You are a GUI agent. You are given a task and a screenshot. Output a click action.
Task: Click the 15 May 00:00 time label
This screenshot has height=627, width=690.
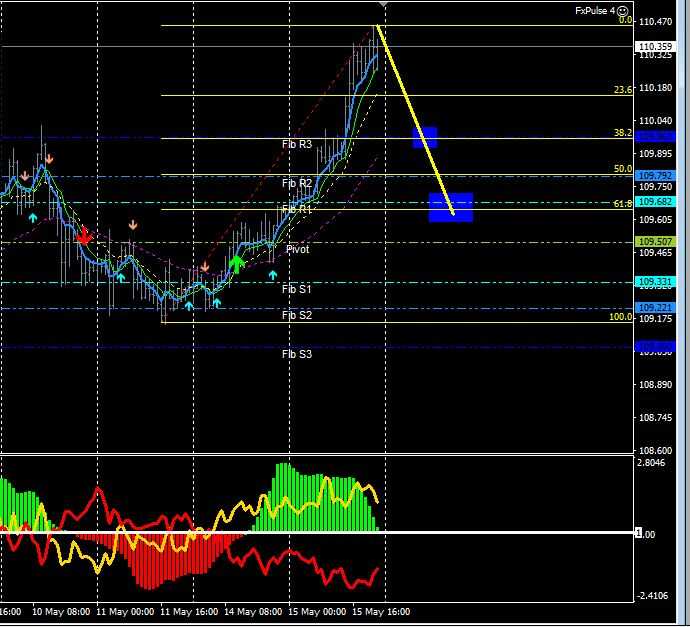[317, 612]
